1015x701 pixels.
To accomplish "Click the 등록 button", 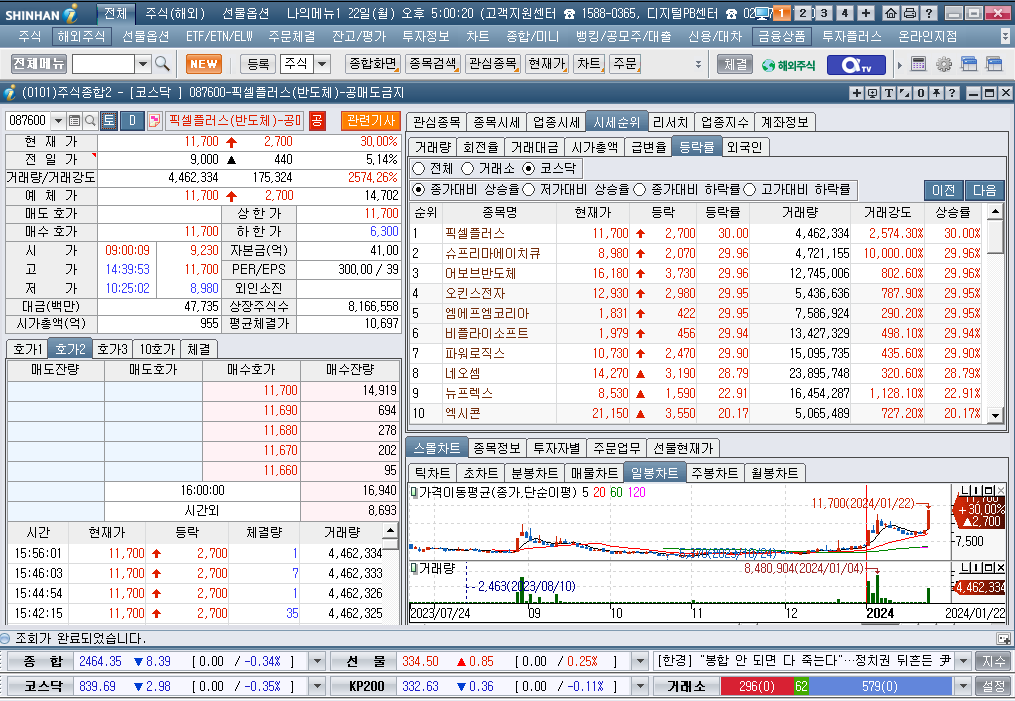I will (258, 64).
